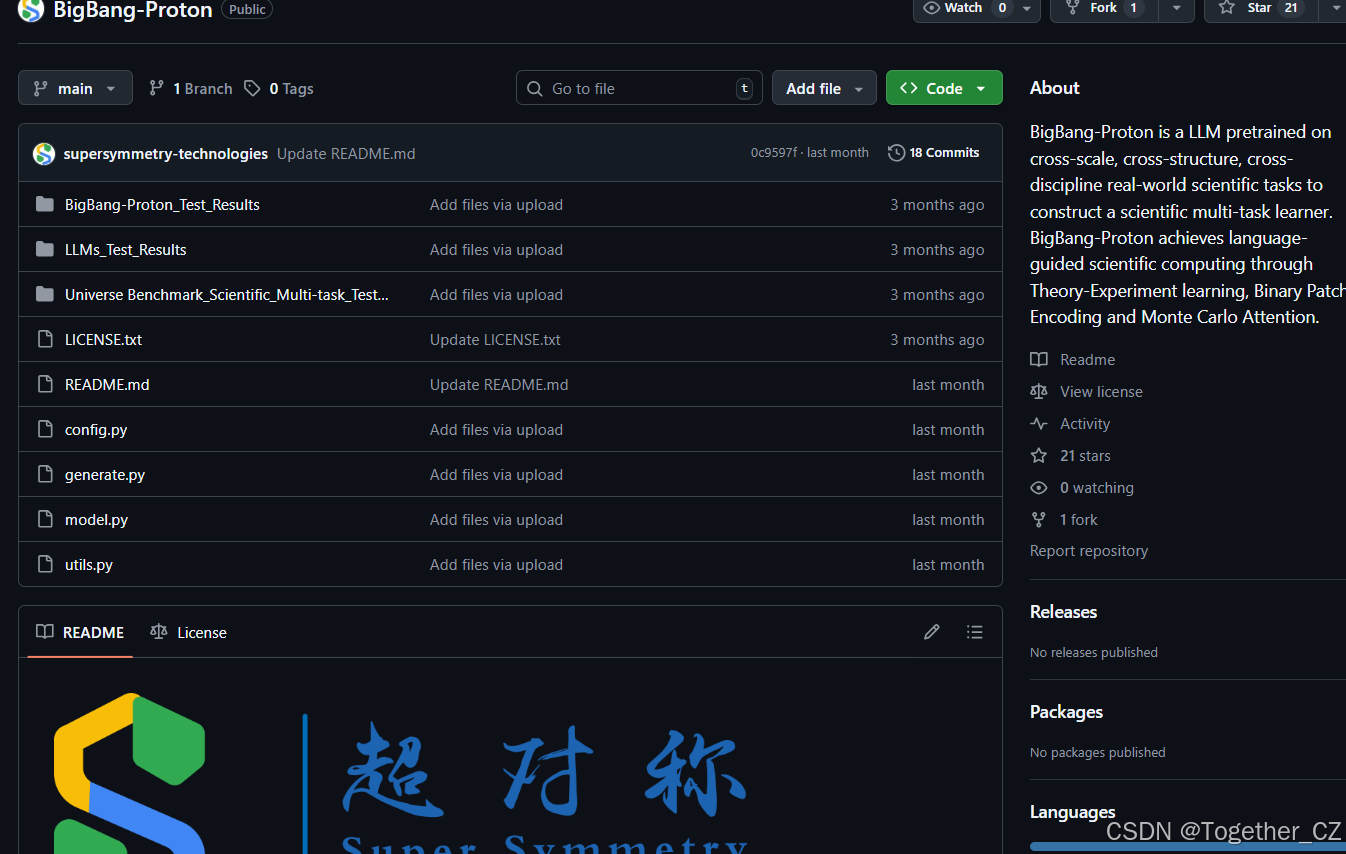Image resolution: width=1346 pixels, height=854 pixels.
Task: Click the folder icon for Universe Benchmark directory
Action: pyautogui.click(x=44, y=294)
